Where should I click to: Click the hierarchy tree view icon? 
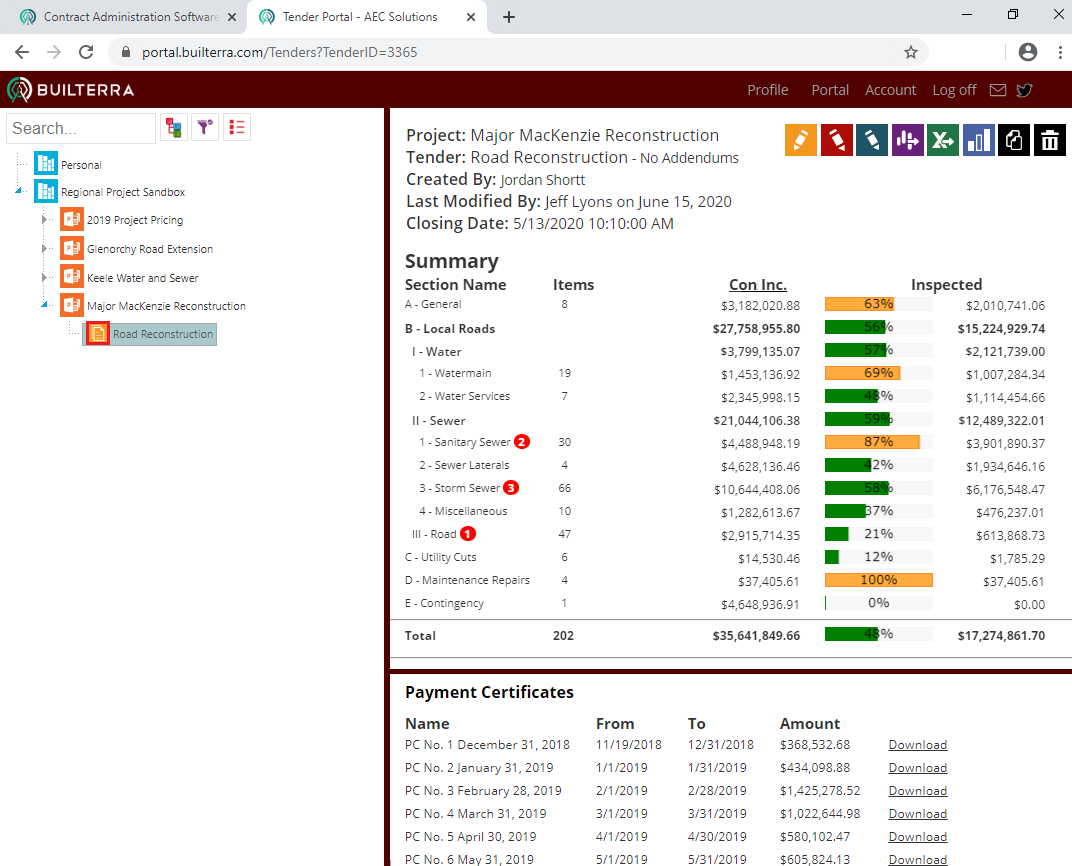click(174, 127)
